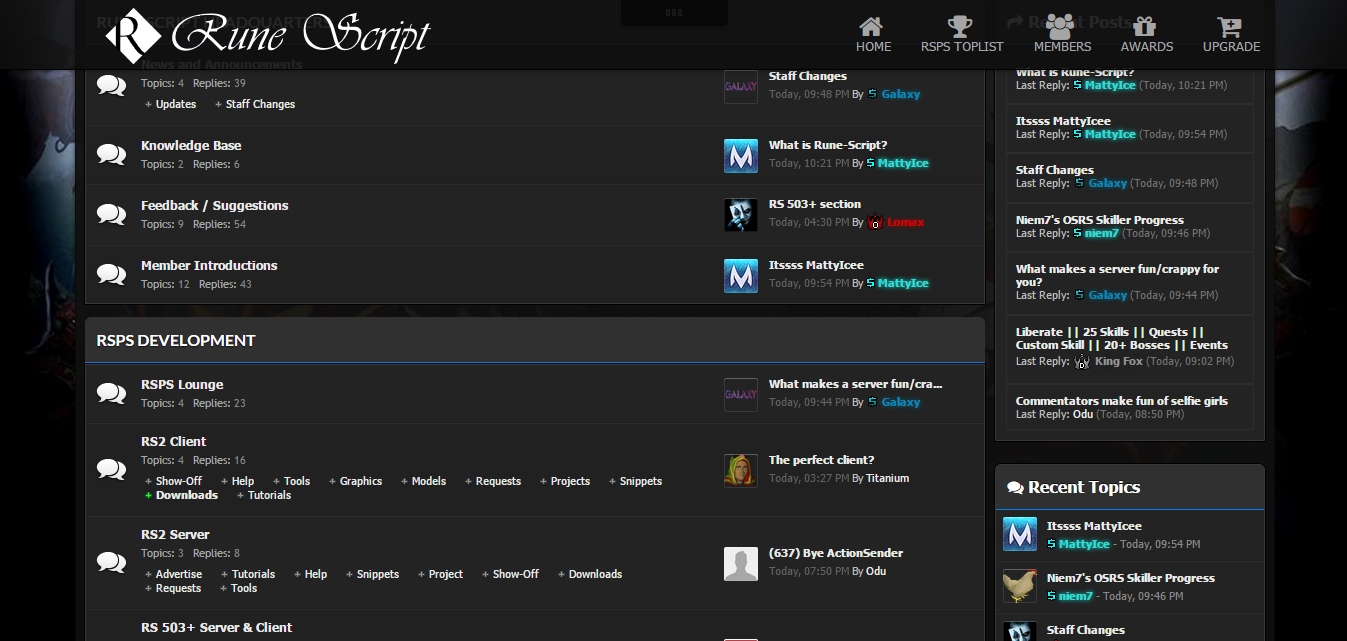Image resolution: width=1347 pixels, height=641 pixels.
Task: Open Titanium avatar beside The perfect client?
Action: click(741, 470)
